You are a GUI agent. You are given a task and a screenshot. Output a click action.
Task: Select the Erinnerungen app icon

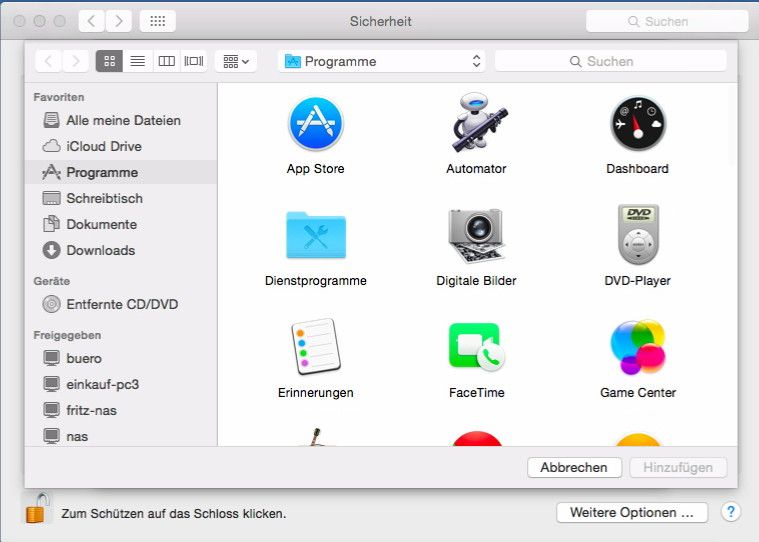[x=316, y=348]
